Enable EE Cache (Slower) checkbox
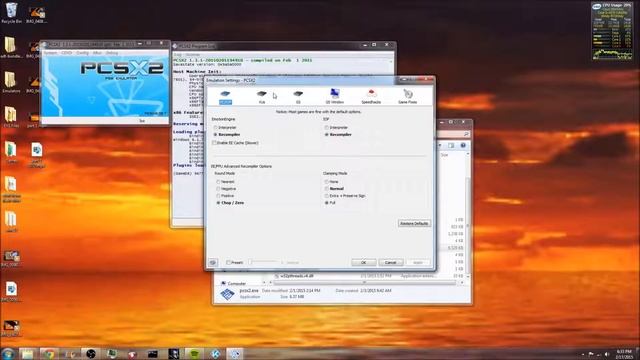 click(x=235, y=143)
